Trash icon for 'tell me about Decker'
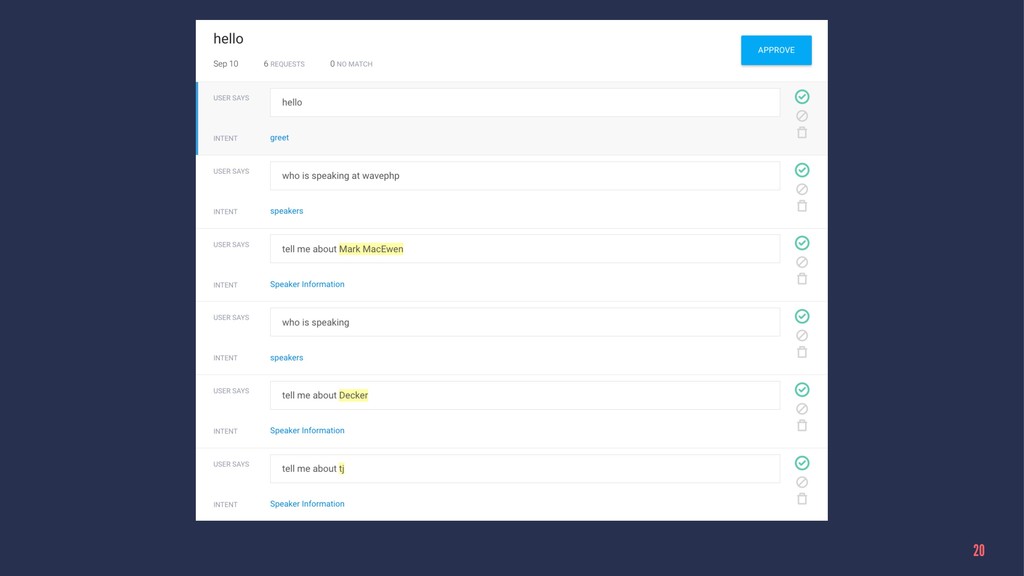The width and height of the screenshot is (1024, 576). tap(802, 425)
